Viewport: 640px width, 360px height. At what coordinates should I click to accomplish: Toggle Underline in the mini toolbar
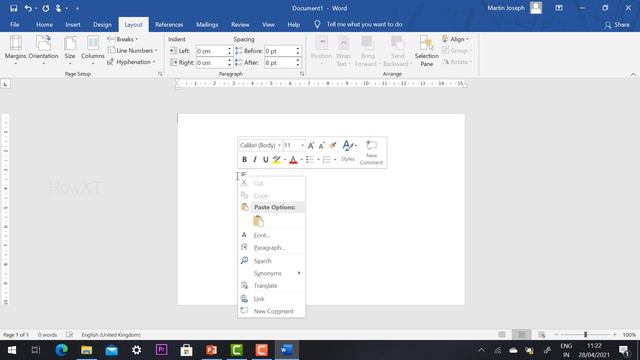[x=265, y=160]
